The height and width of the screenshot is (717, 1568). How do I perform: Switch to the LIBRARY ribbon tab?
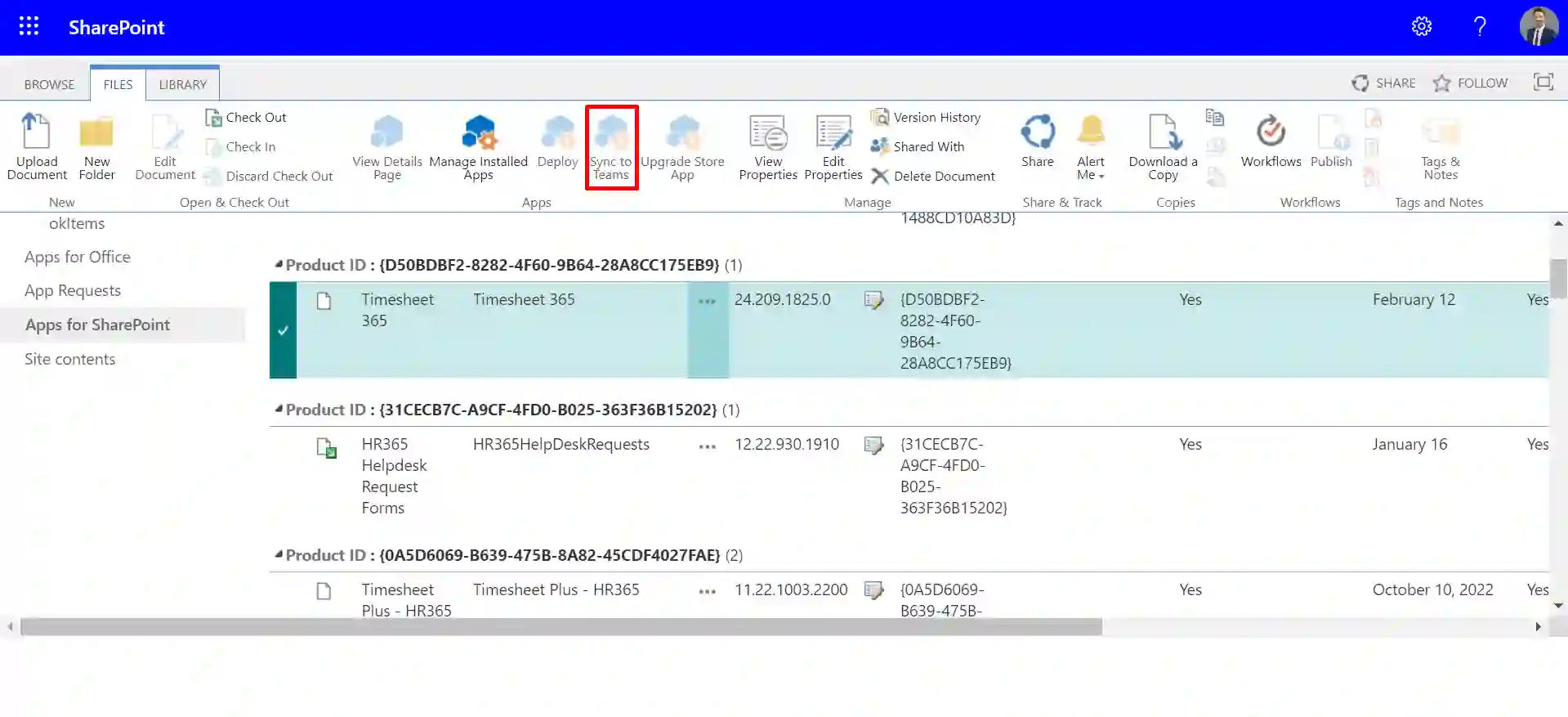click(x=183, y=84)
